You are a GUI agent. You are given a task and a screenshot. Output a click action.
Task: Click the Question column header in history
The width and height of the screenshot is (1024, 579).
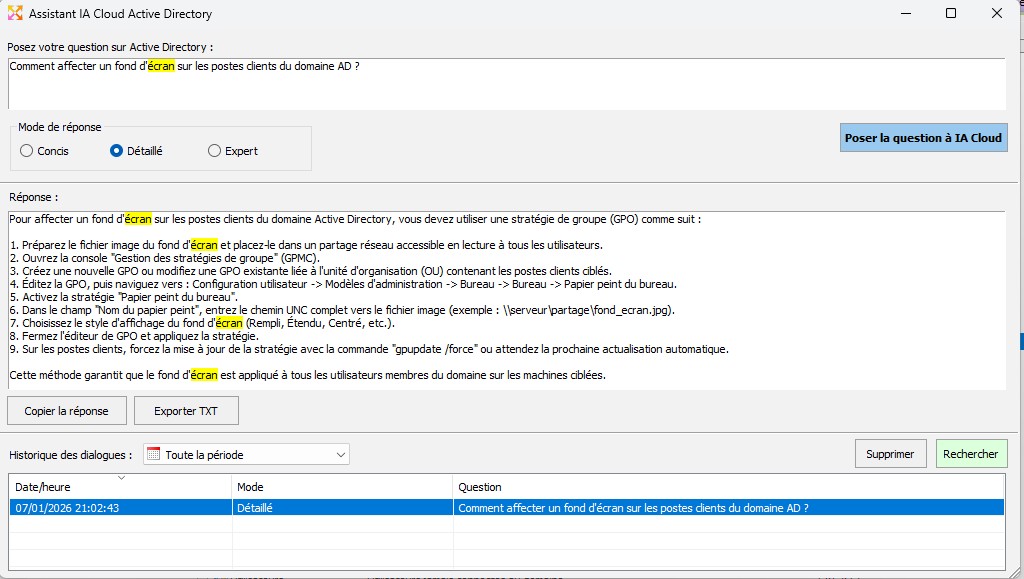728,487
